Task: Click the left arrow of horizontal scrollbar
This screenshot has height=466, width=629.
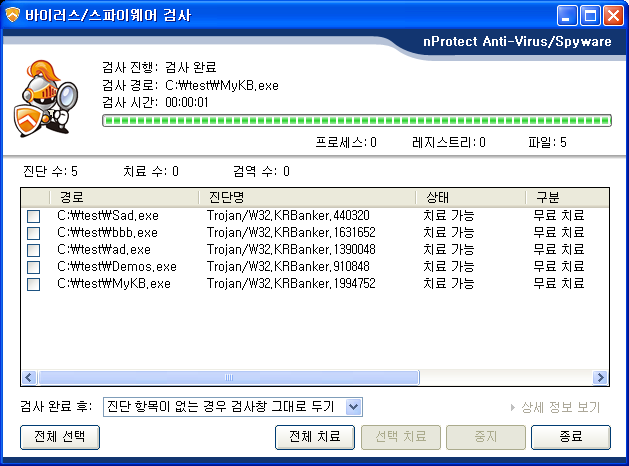Action: point(29,377)
